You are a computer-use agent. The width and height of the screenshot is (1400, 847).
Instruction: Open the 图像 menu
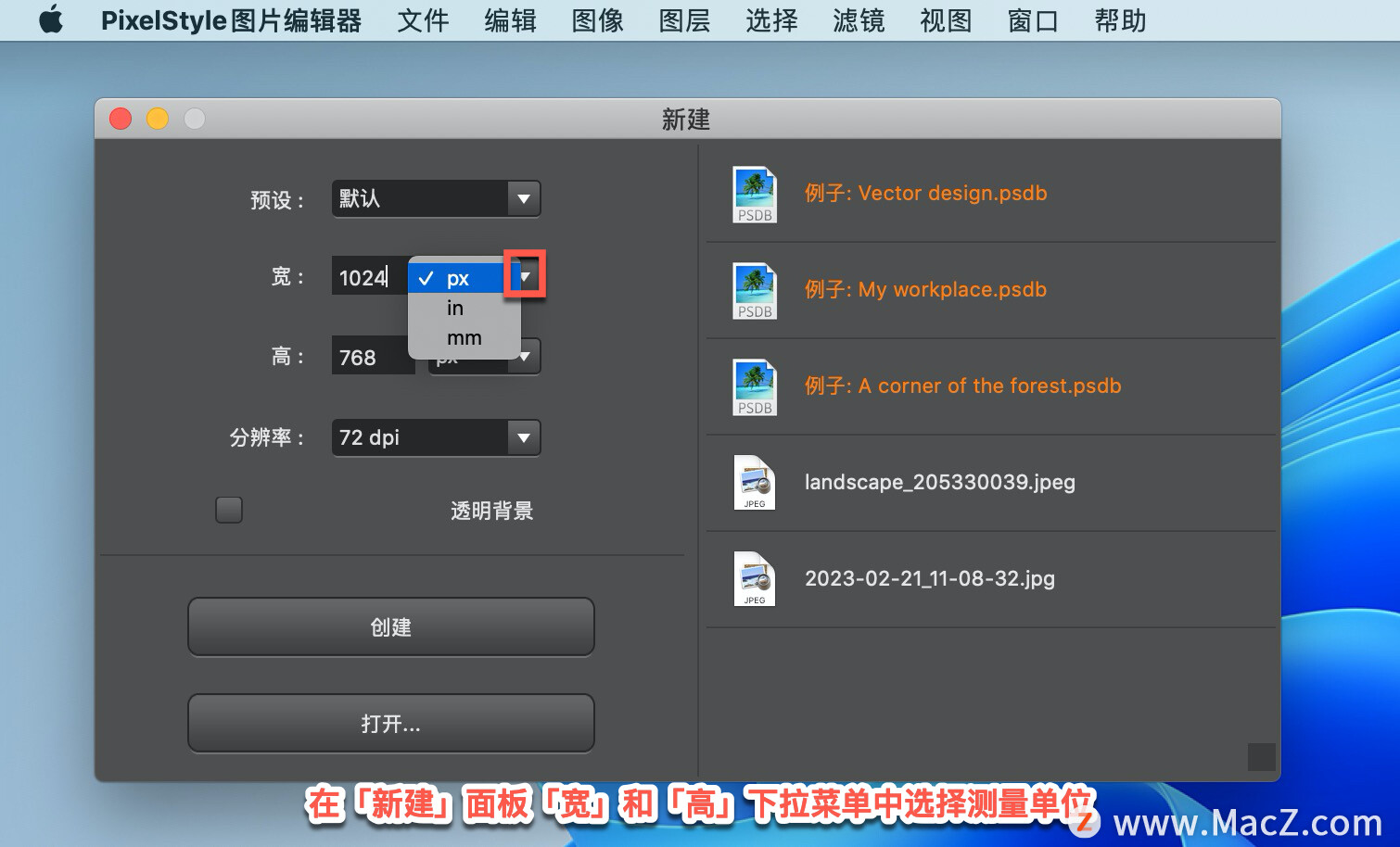(597, 20)
